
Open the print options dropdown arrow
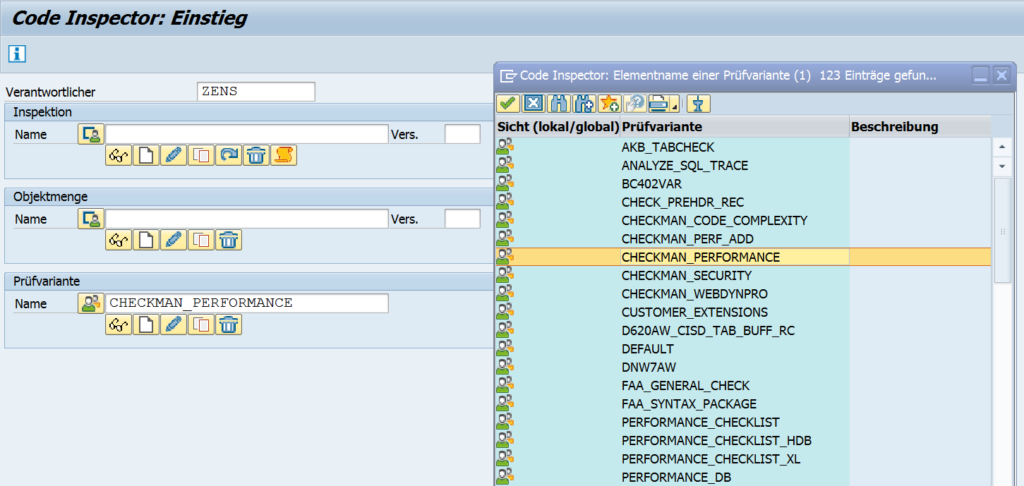pyautogui.click(x=674, y=104)
